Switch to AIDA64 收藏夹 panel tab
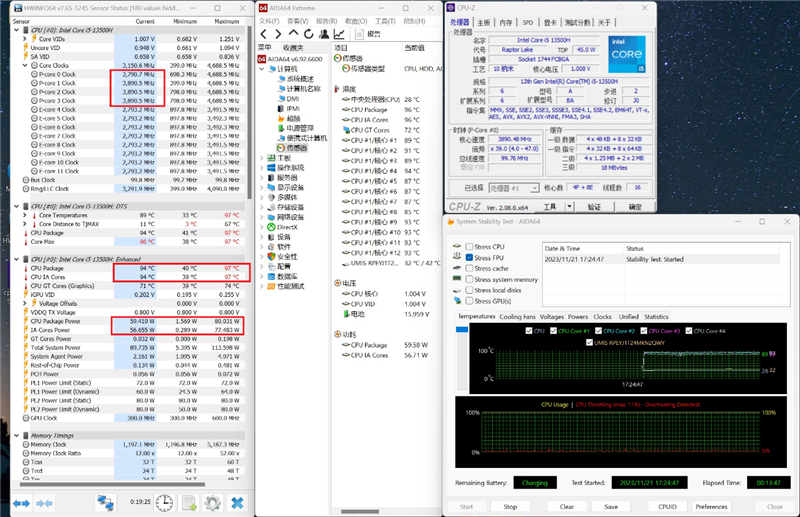Image resolution: width=800 pixels, height=517 pixels. (293, 47)
